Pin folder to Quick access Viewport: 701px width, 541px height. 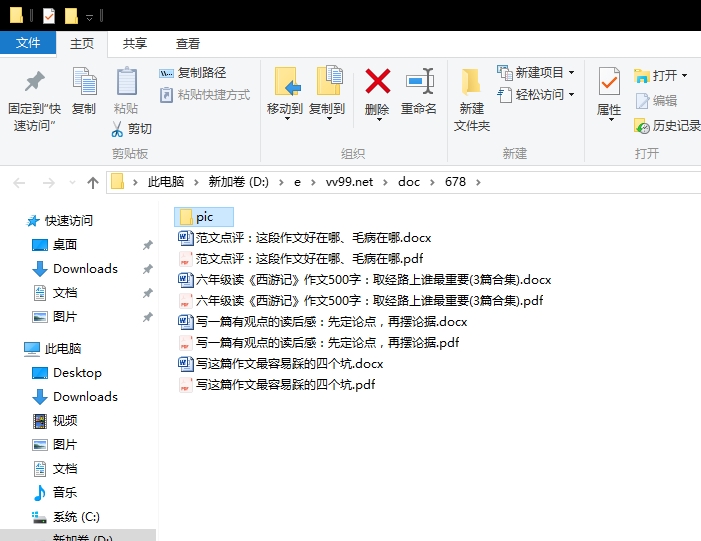34,100
